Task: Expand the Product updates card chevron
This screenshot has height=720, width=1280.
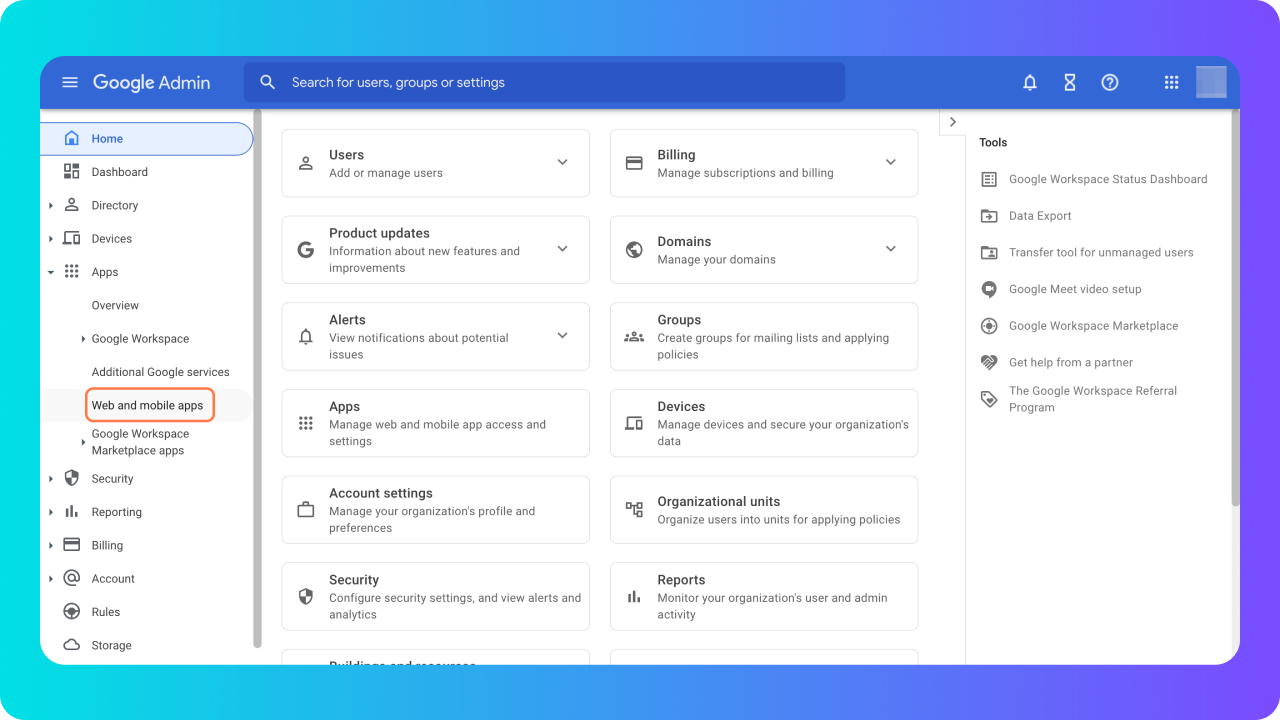Action: point(562,249)
